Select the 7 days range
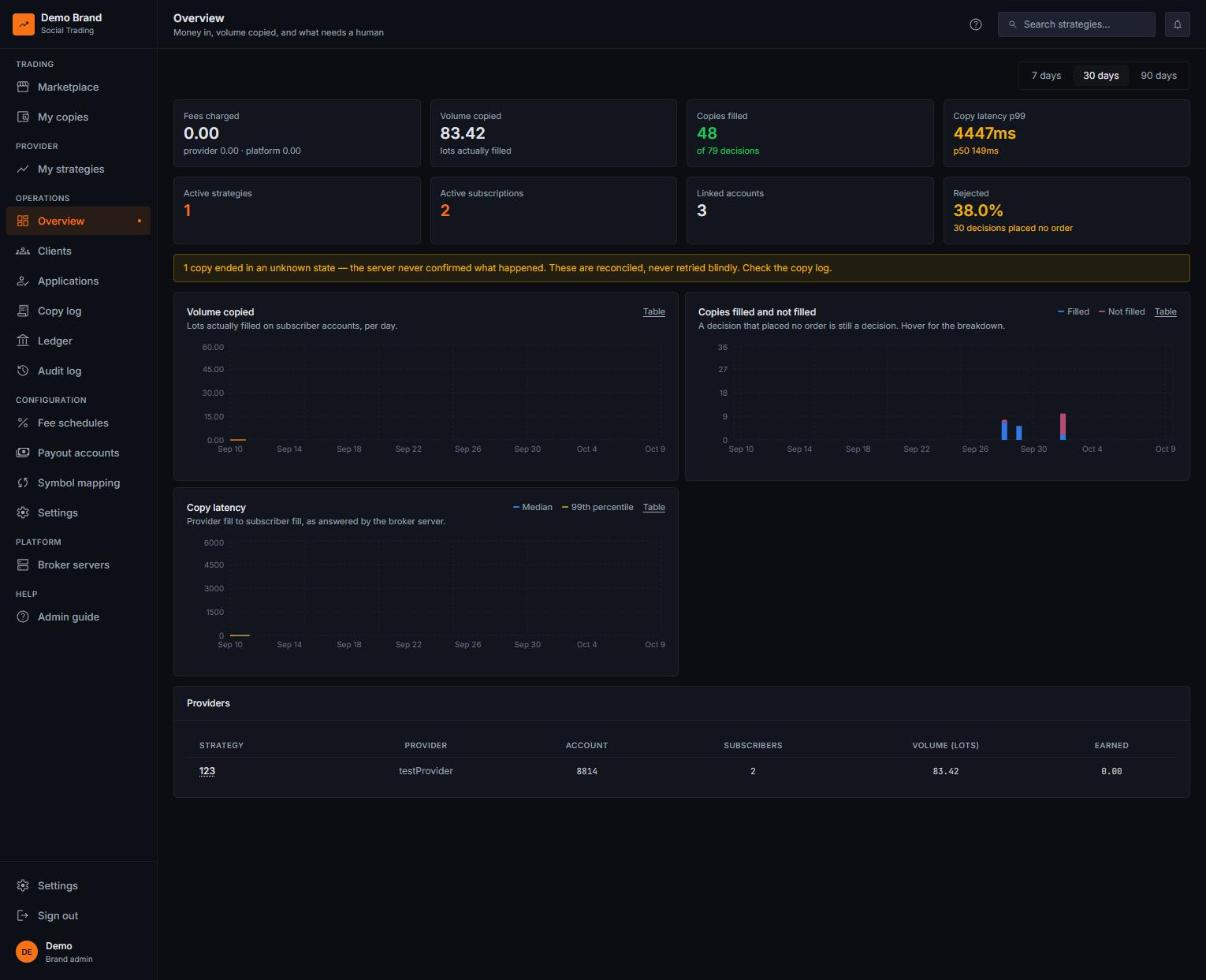Image resolution: width=1206 pixels, height=980 pixels. coord(1046,76)
